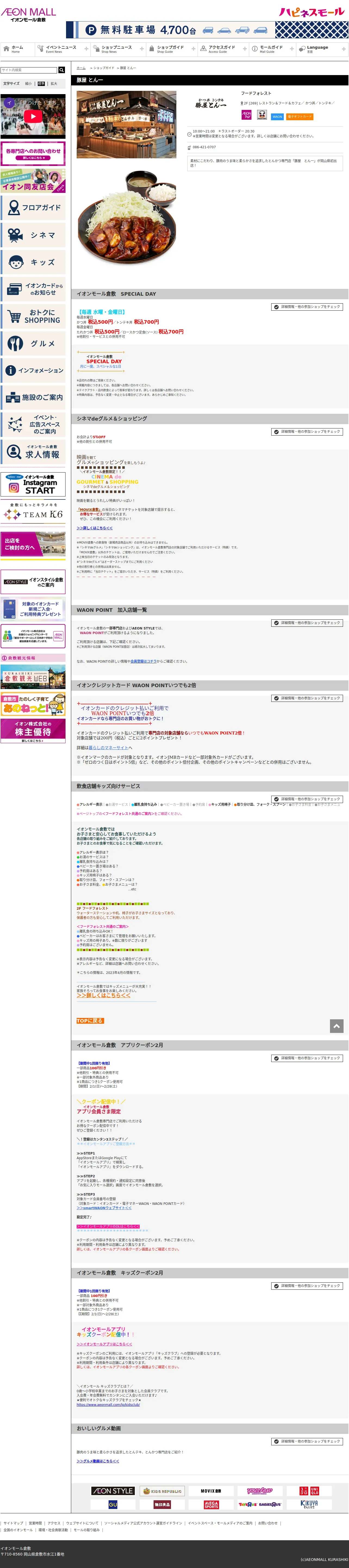Open the KIKUYA footer logo
This screenshot has width=349, height=1568.
tap(309, 1504)
